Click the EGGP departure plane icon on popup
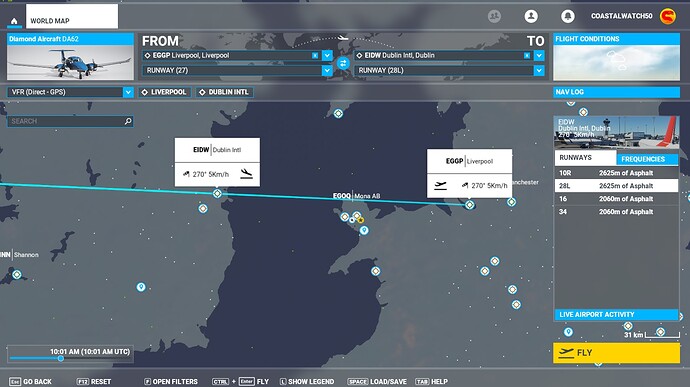Viewport: 690px width, 387px height. (440, 185)
